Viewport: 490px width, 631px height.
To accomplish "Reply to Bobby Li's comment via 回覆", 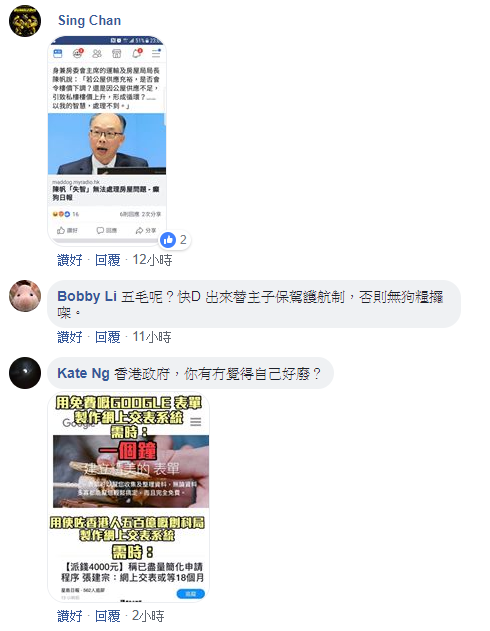I will click(x=107, y=337).
